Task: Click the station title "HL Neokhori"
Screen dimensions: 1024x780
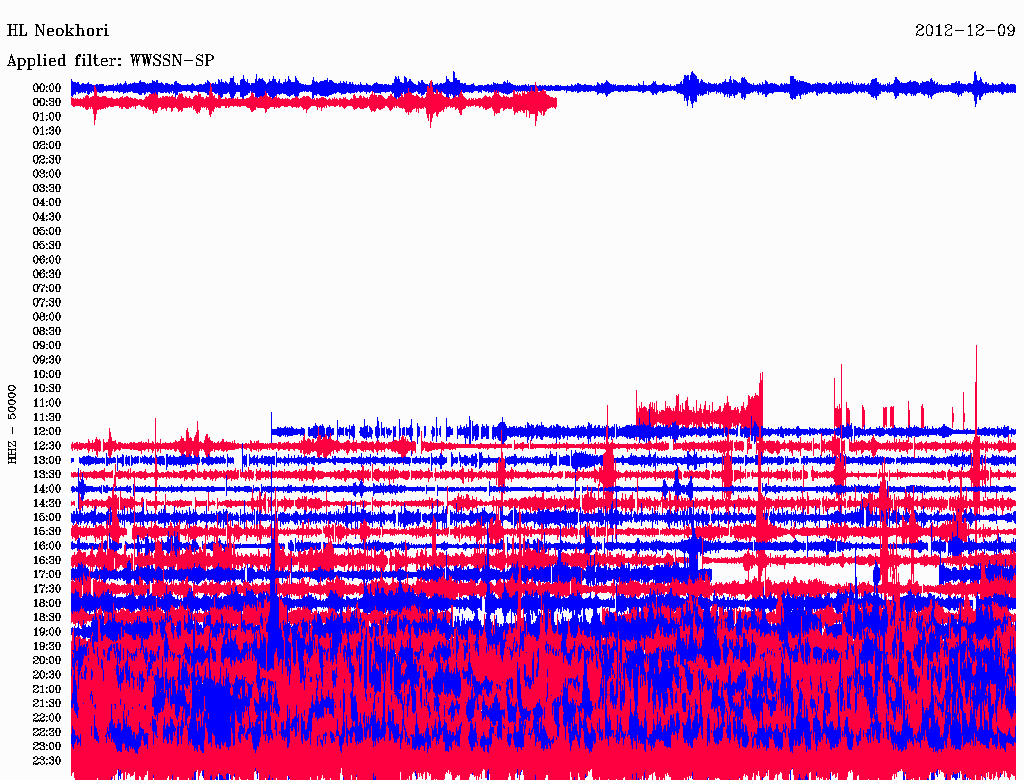Action: [x=57, y=31]
